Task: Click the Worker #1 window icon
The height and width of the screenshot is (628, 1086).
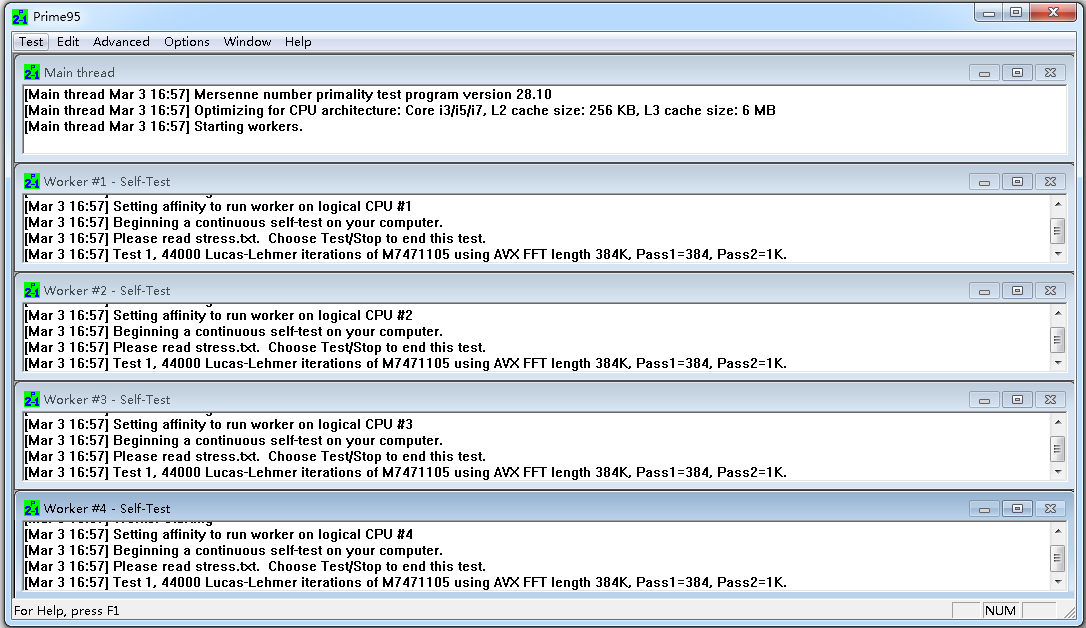Action: [32, 181]
